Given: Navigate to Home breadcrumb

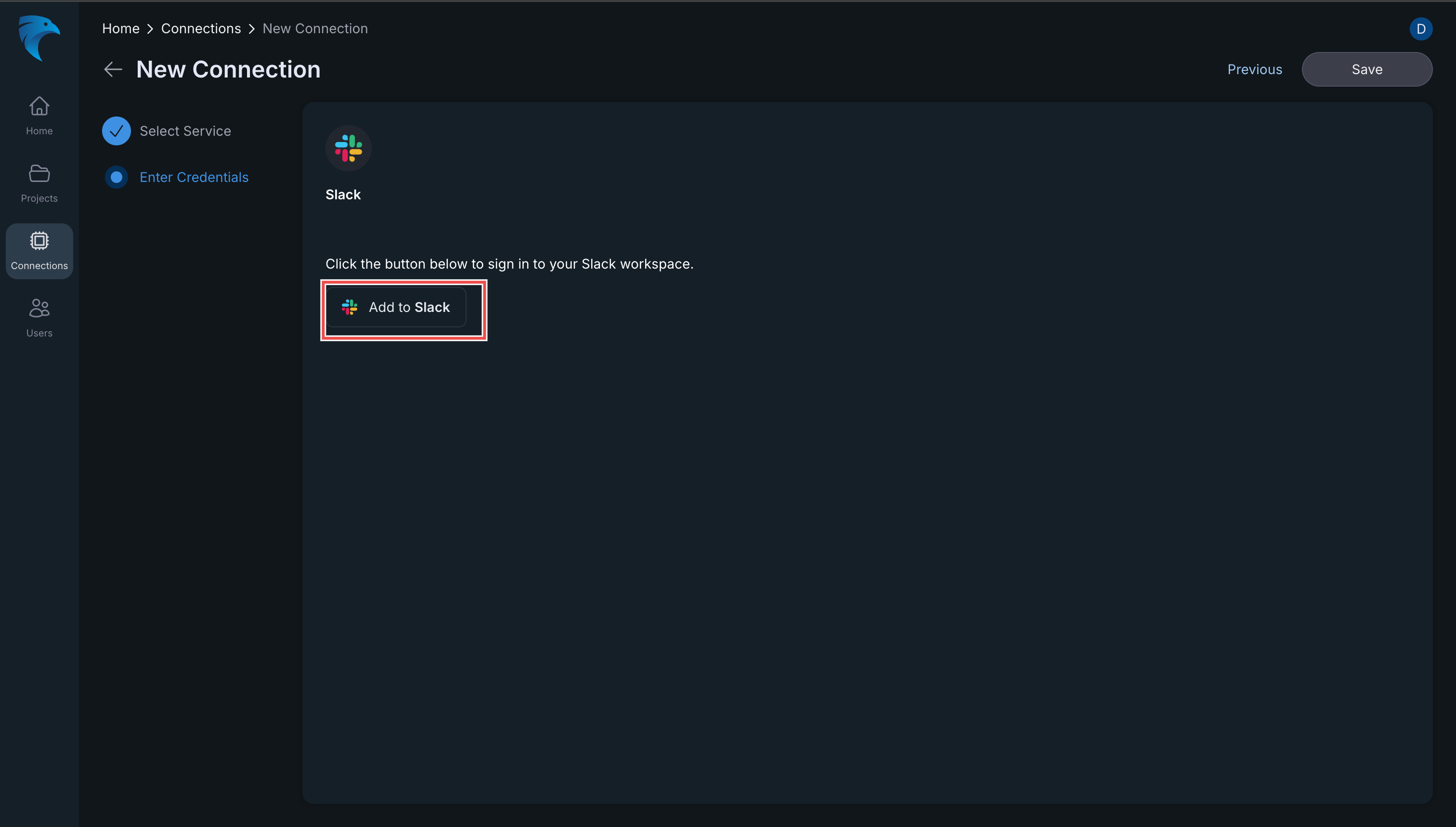Looking at the screenshot, I should click(x=120, y=28).
